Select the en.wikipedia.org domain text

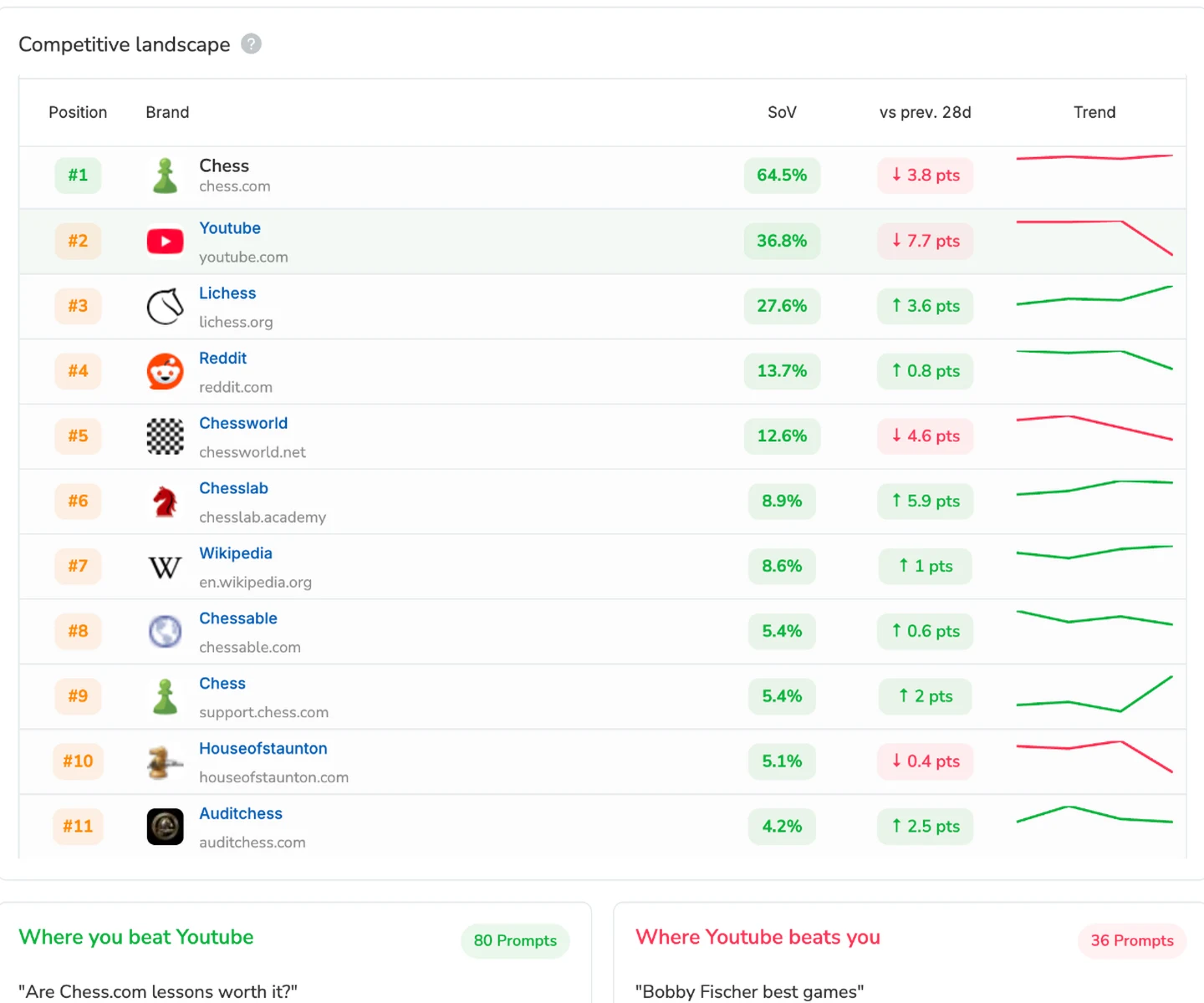pyautogui.click(x=255, y=583)
